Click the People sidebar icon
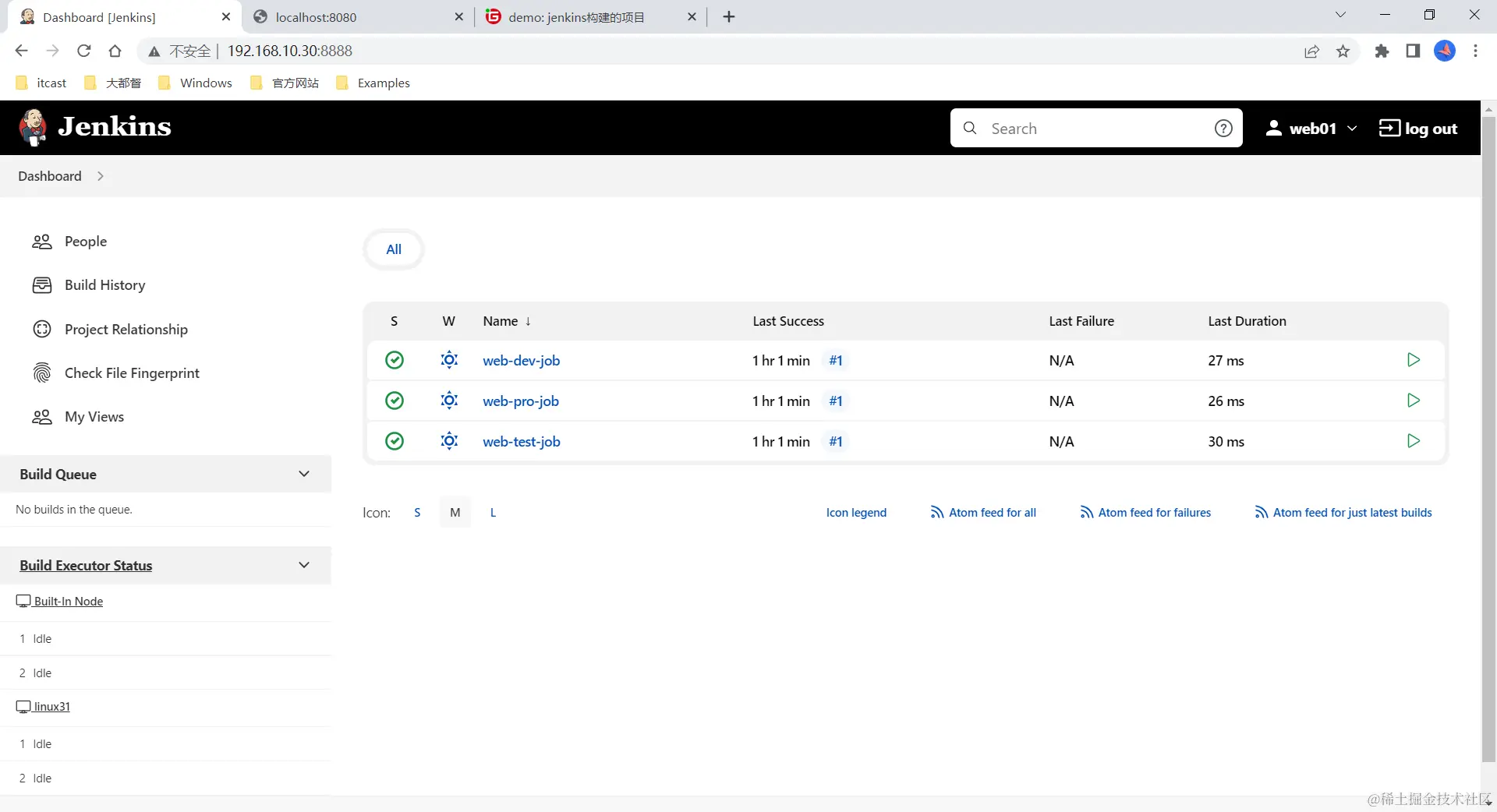This screenshot has width=1497, height=812. tap(42, 242)
